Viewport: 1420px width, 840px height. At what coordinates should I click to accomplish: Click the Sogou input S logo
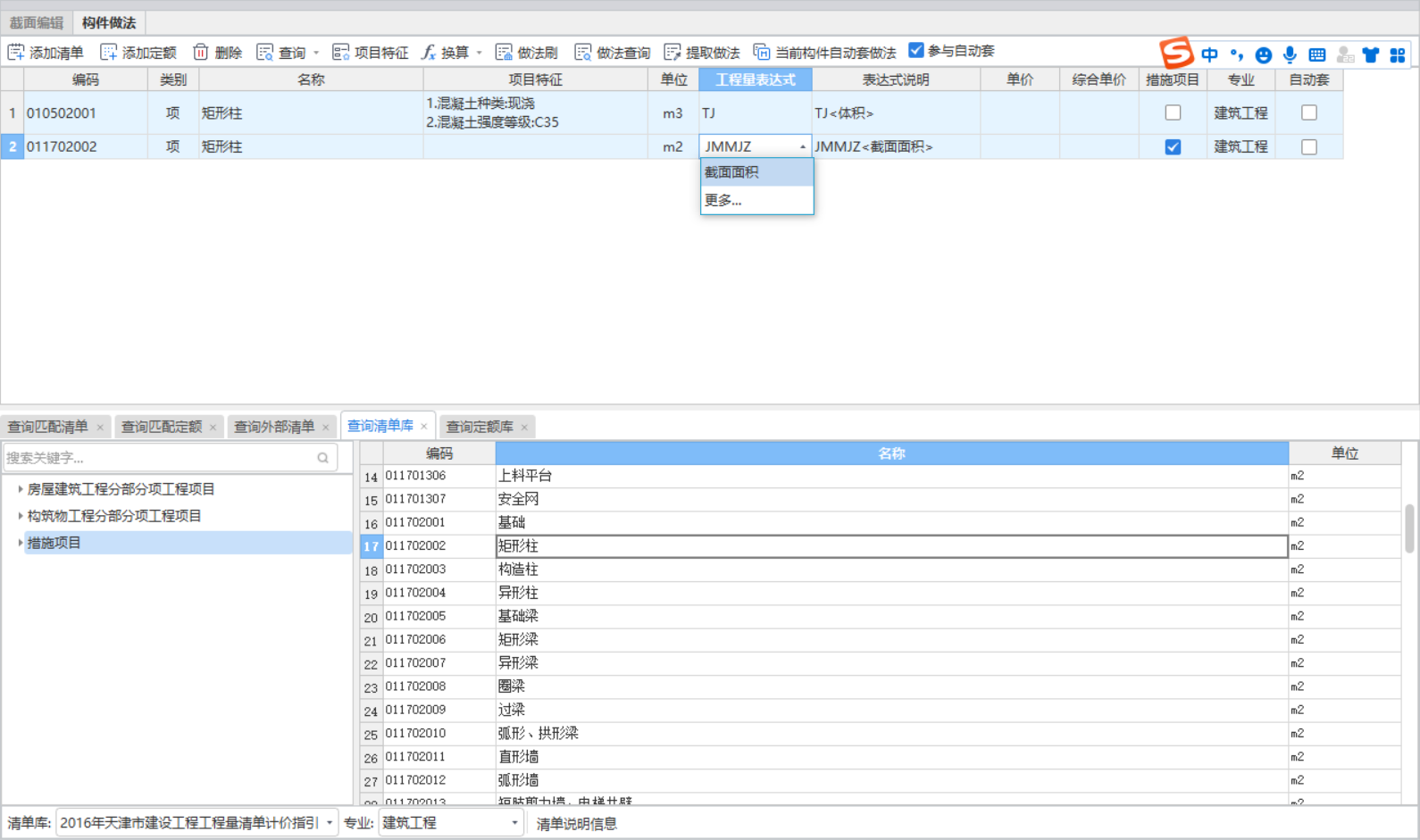pyautogui.click(x=1176, y=53)
